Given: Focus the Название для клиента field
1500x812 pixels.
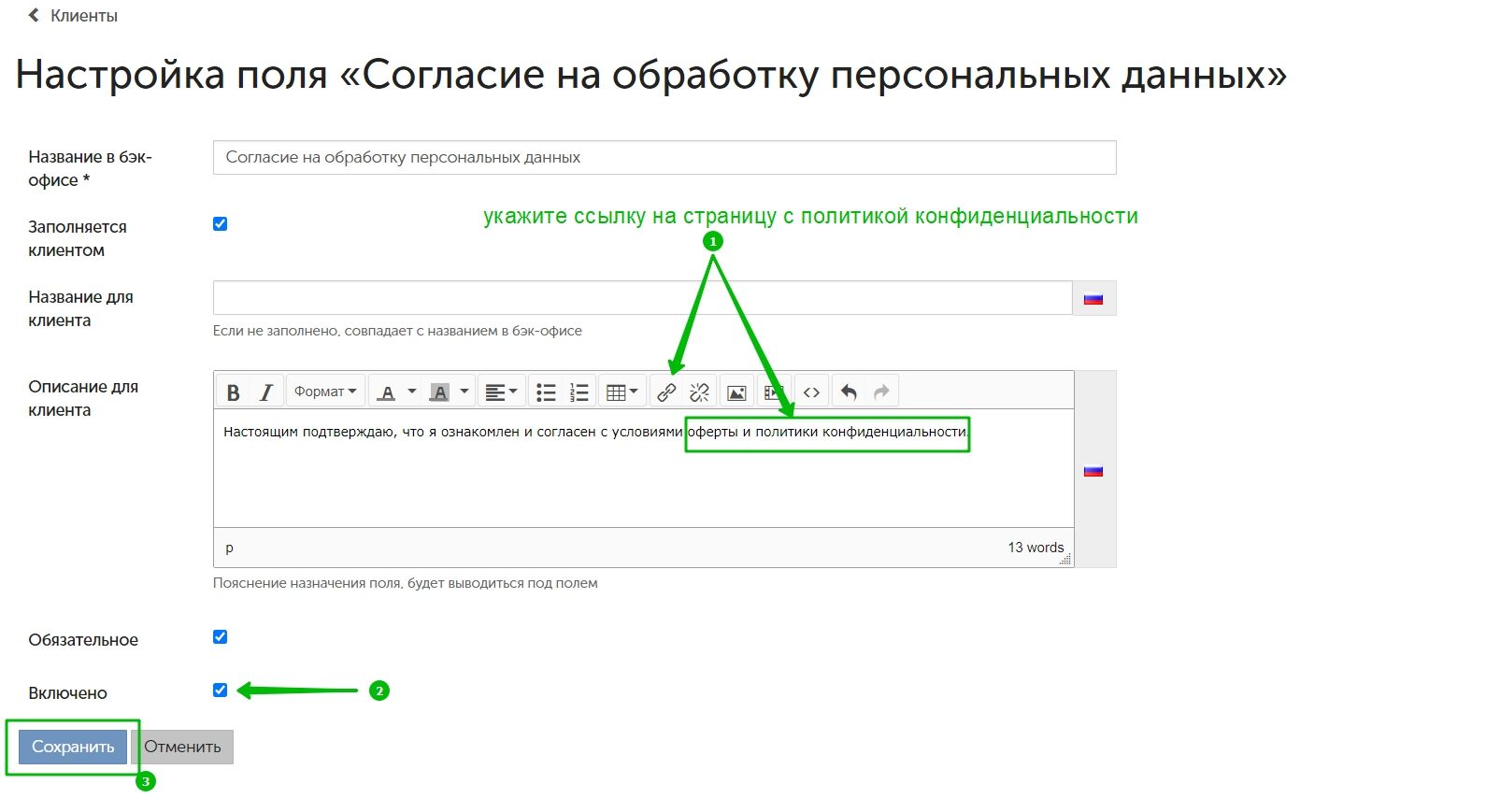Looking at the screenshot, I should 642,298.
